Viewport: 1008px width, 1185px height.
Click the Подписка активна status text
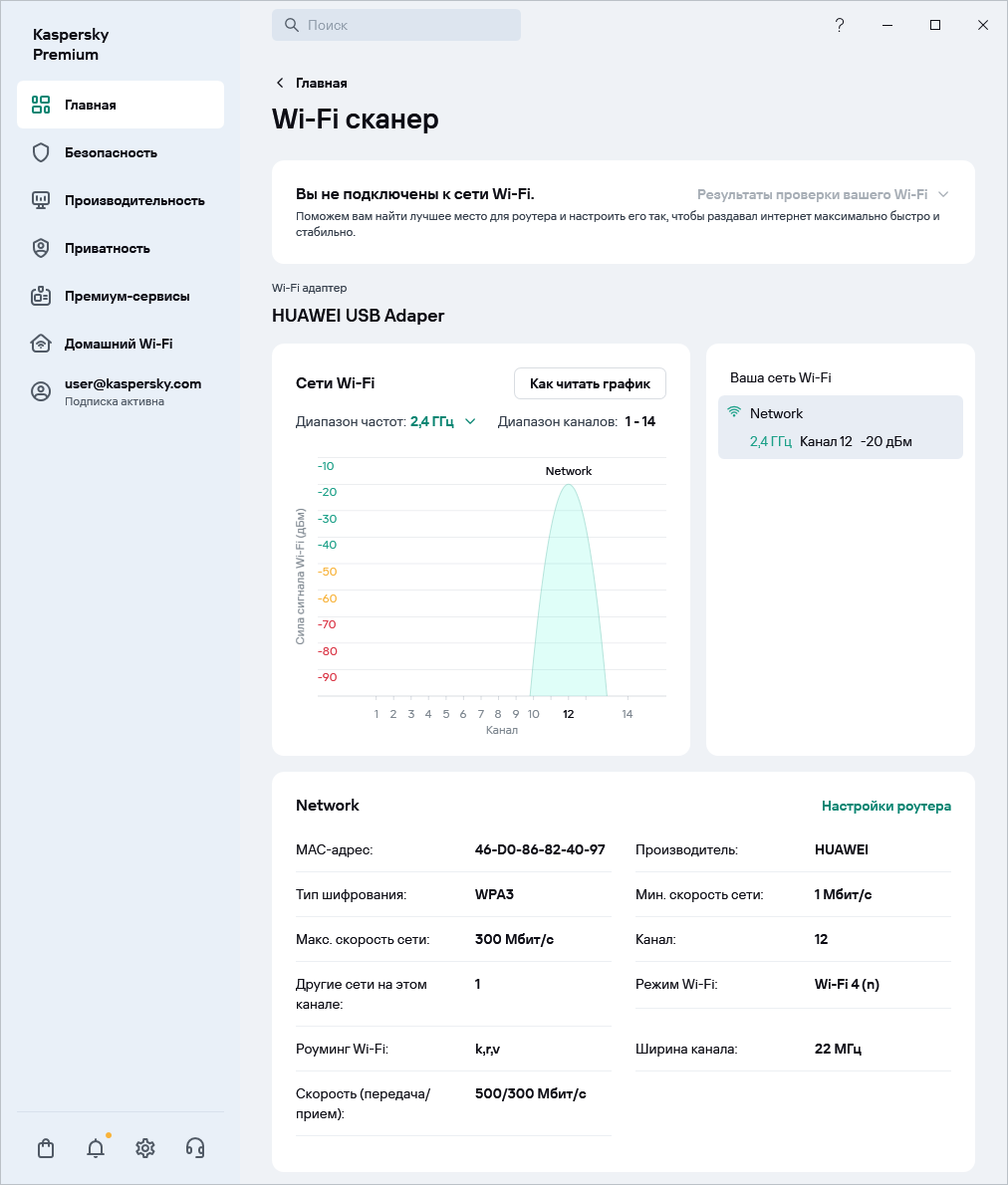[115, 401]
